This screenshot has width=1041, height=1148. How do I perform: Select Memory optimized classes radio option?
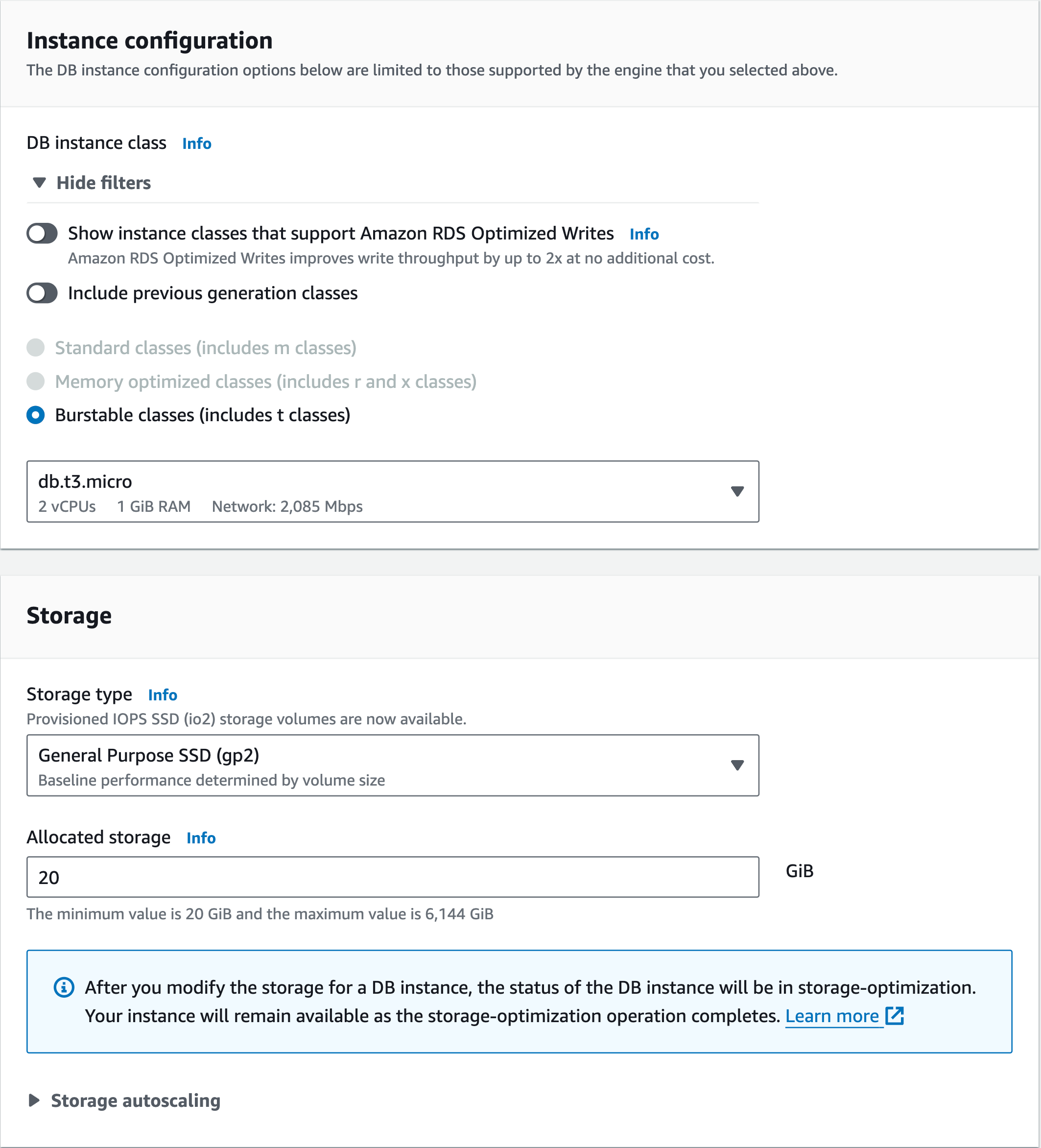[x=36, y=382]
